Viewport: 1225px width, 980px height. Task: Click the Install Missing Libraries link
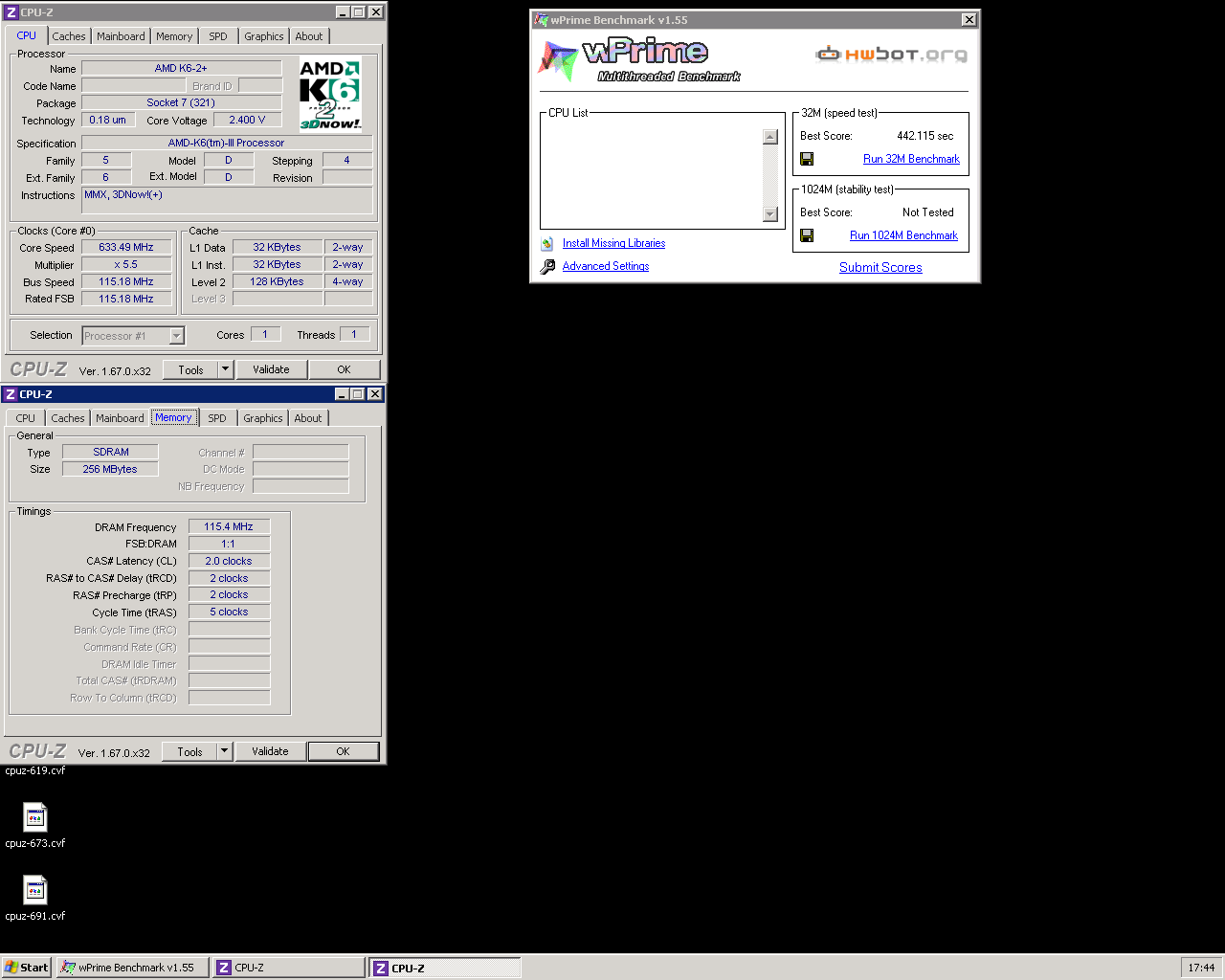(613, 243)
